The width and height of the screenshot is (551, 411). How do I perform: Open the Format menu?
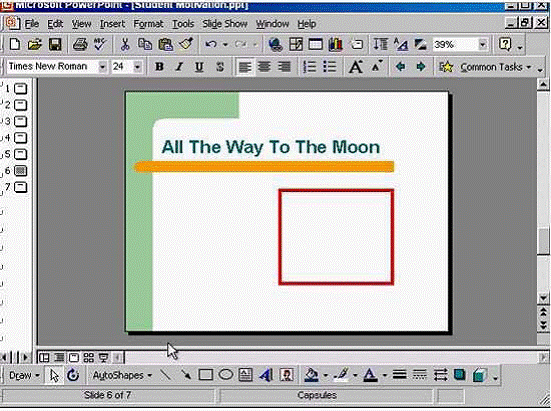pyautogui.click(x=148, y=24)
